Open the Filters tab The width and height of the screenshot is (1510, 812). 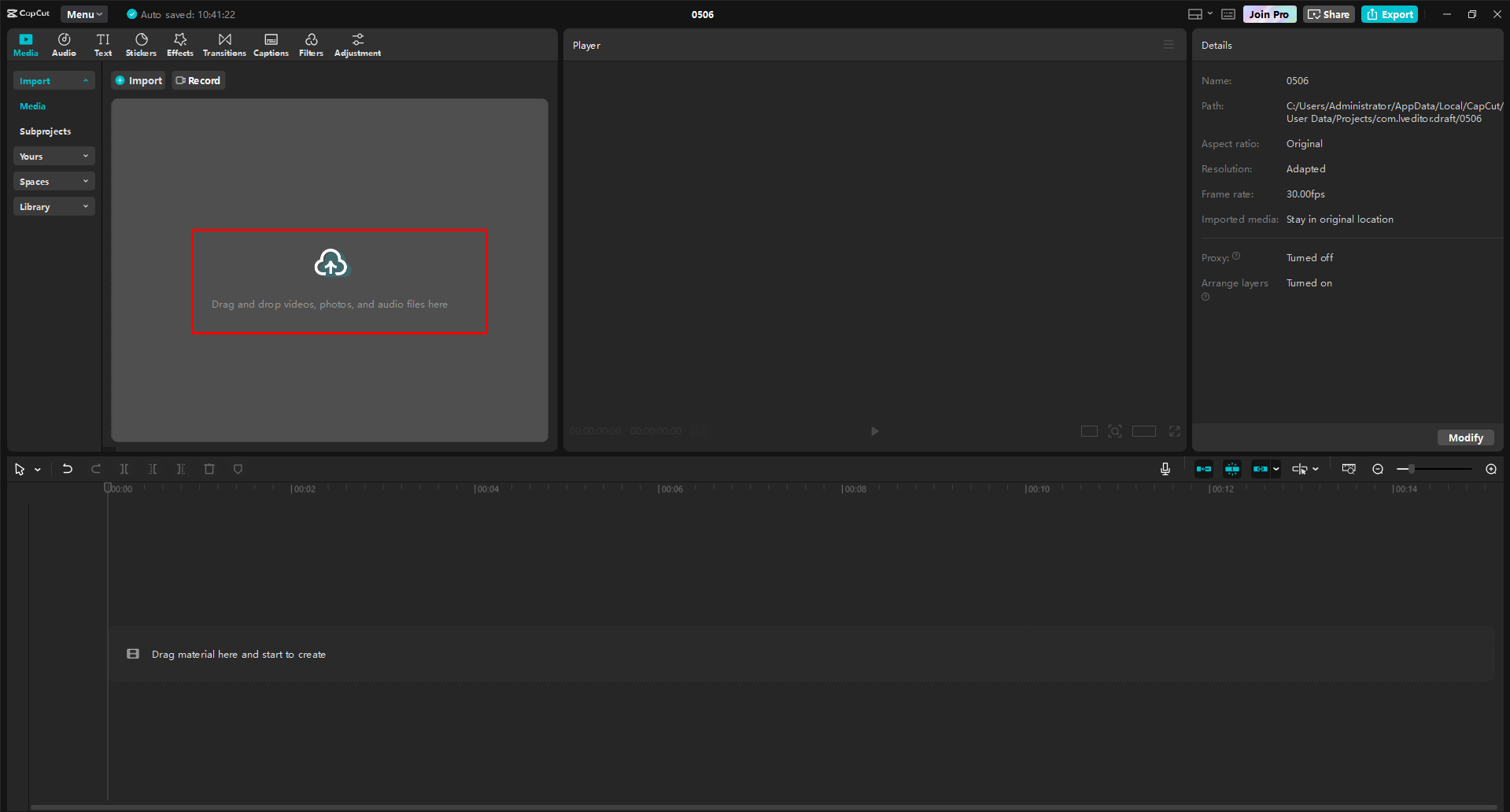(x=311, y=45)
